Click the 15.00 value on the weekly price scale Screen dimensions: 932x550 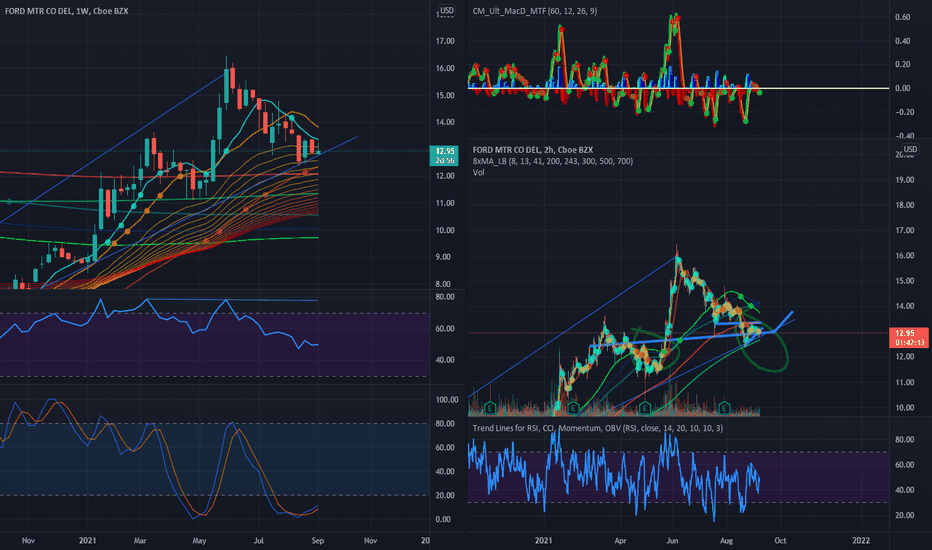[445, 95]
